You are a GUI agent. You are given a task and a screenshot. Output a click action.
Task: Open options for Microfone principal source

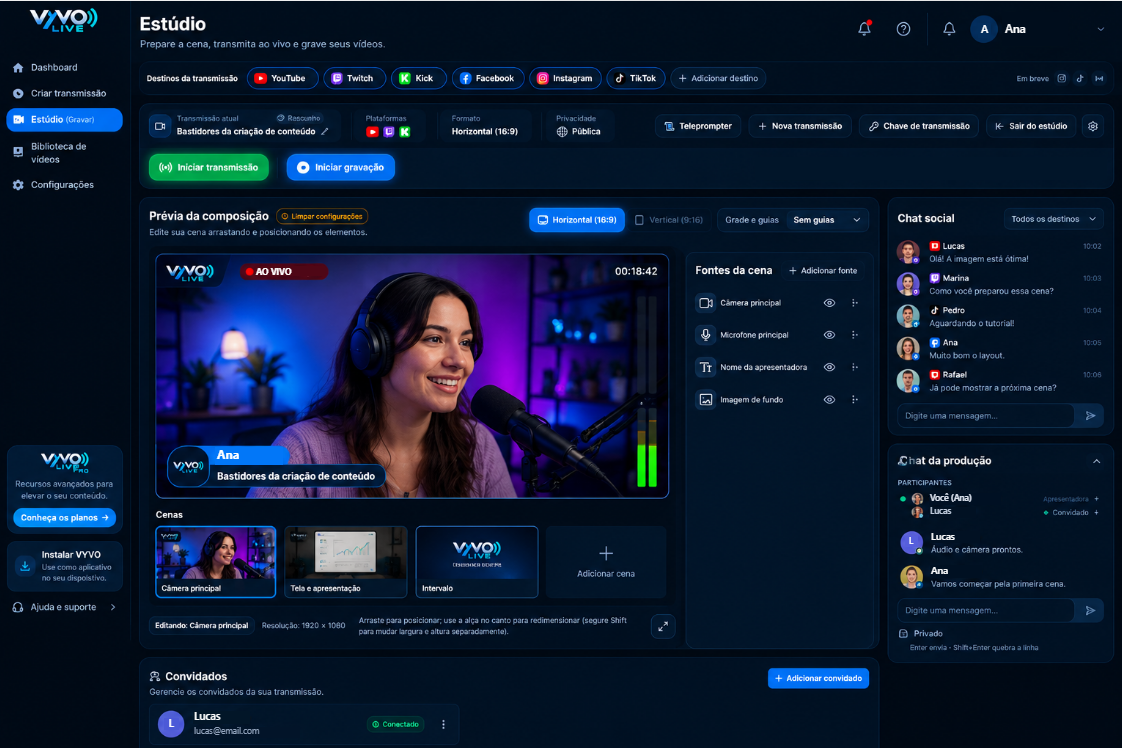[x=854, y=335]
